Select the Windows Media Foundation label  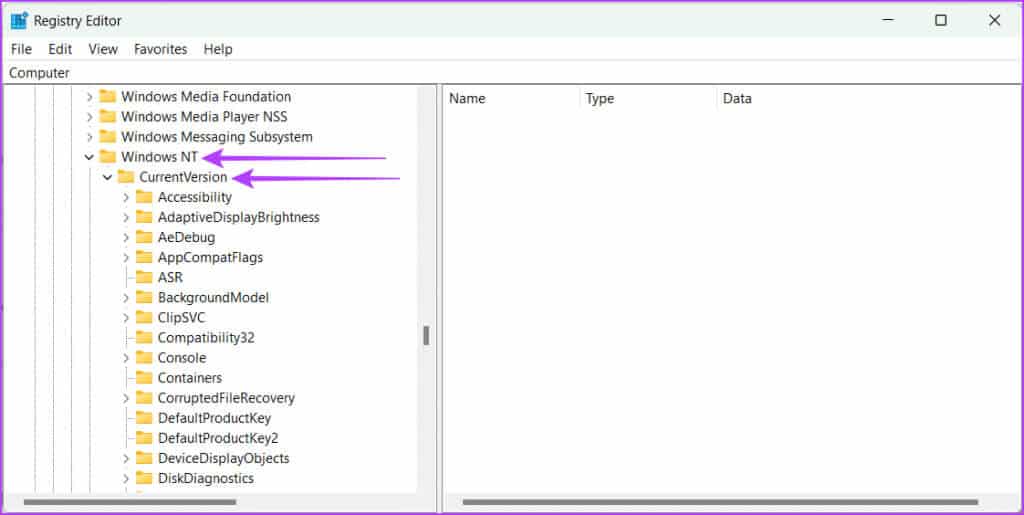[206, 97]
